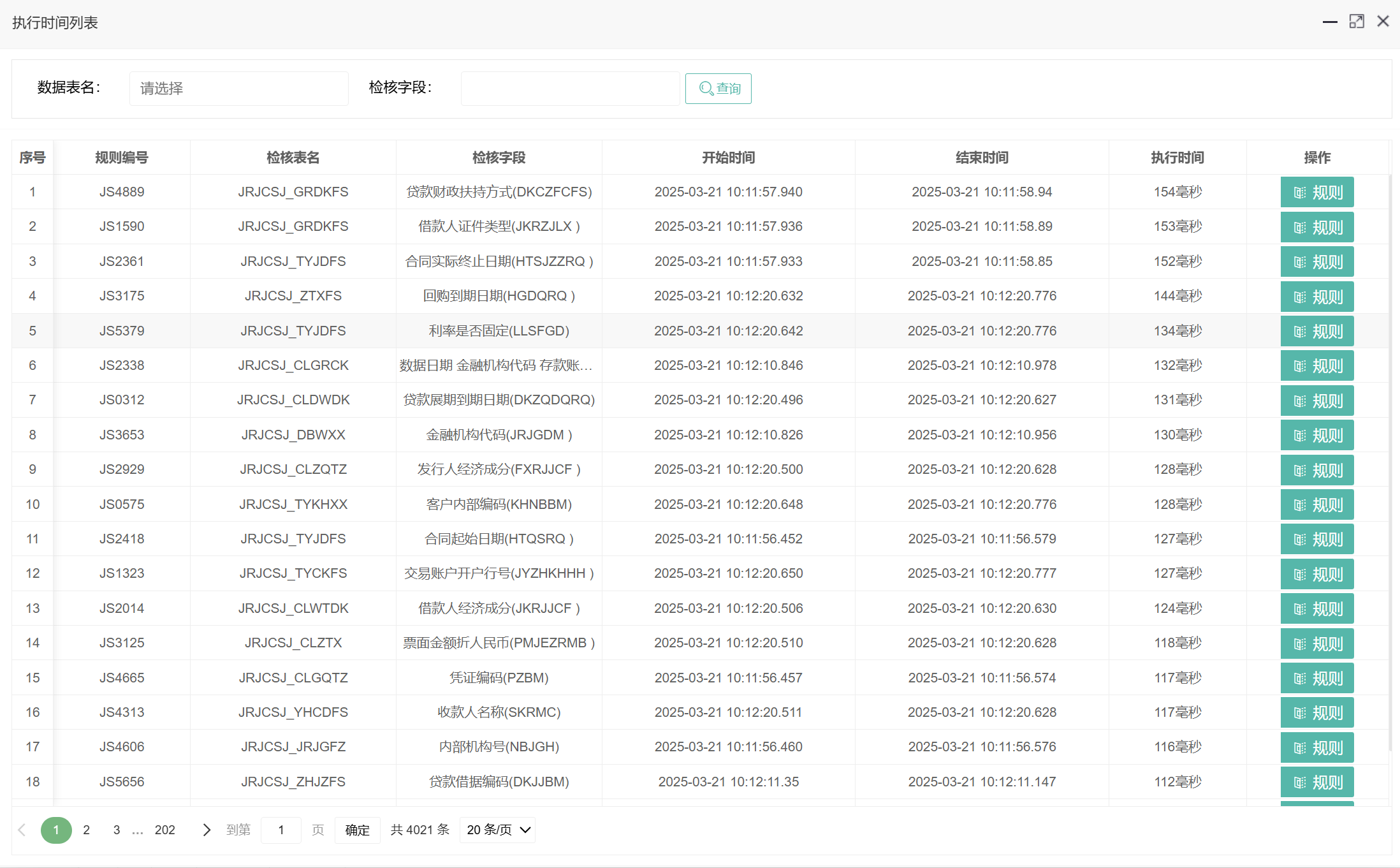This screenshot has height=868, width=1400.
Task: Open 规则 button for JS3653
Action: tap(1316, 436)
